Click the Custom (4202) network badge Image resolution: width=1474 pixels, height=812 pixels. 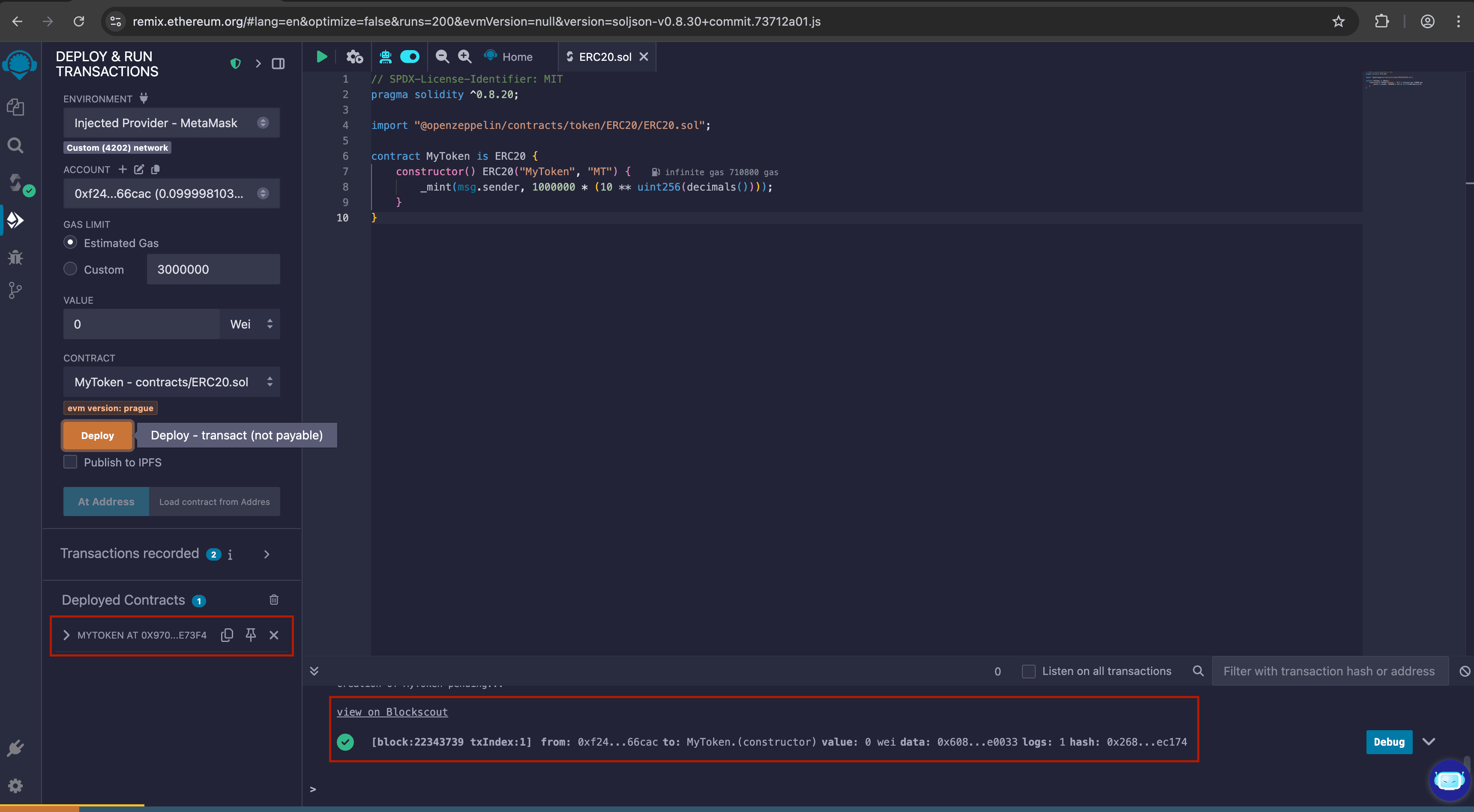point(117,147)
